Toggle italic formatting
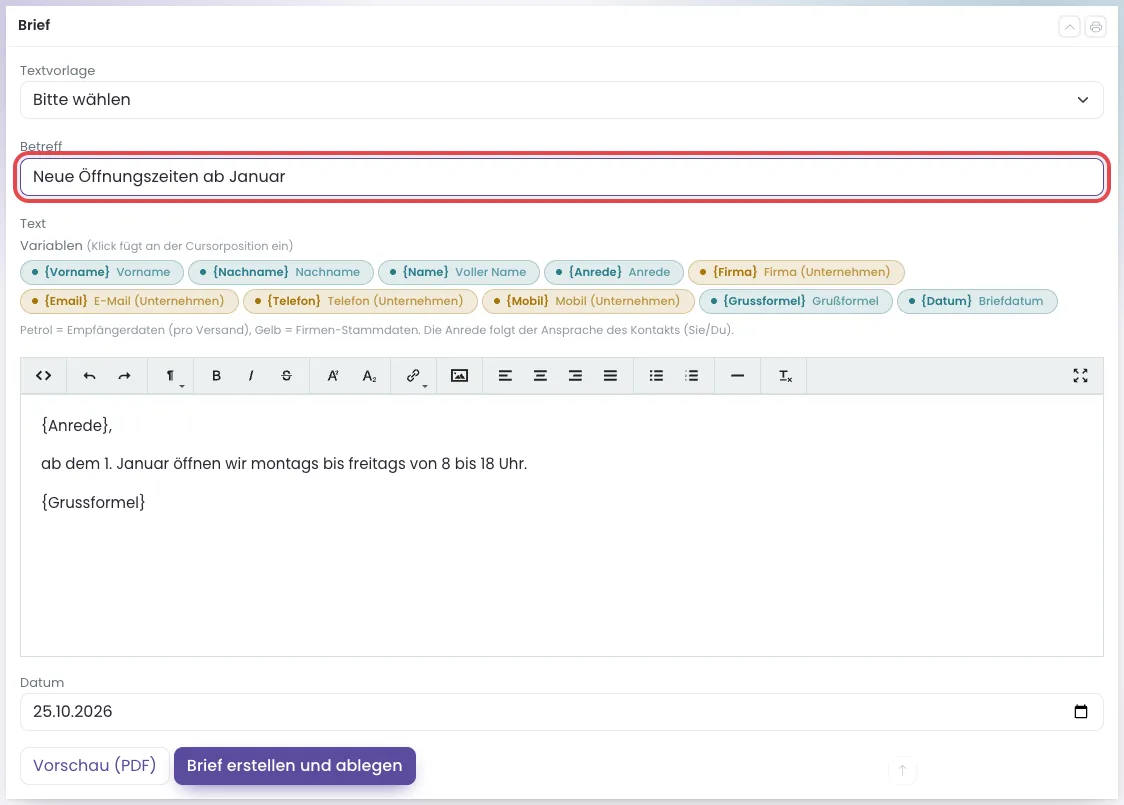This screenshot has width=1124, height=805. (x=251, y=376)
